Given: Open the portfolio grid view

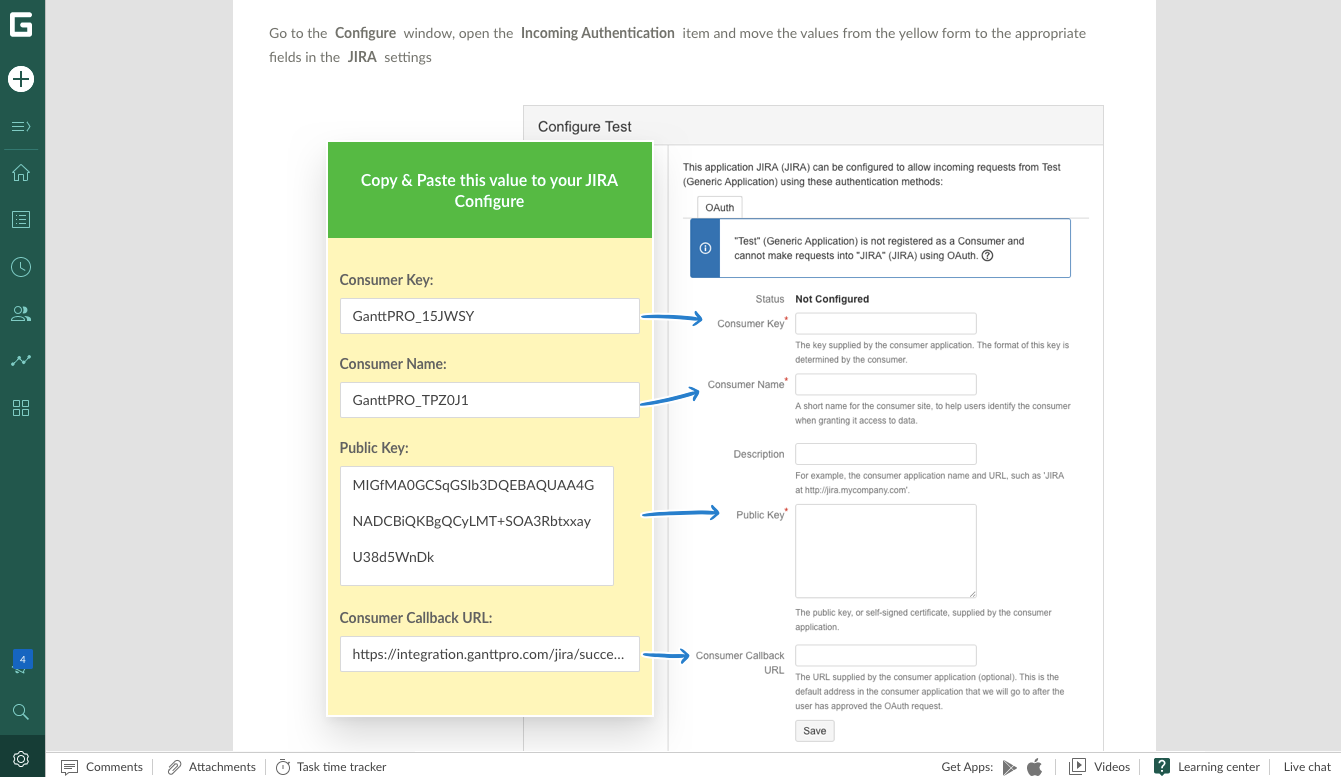Looking at the screenshot, I should click(x=22, y=408).
